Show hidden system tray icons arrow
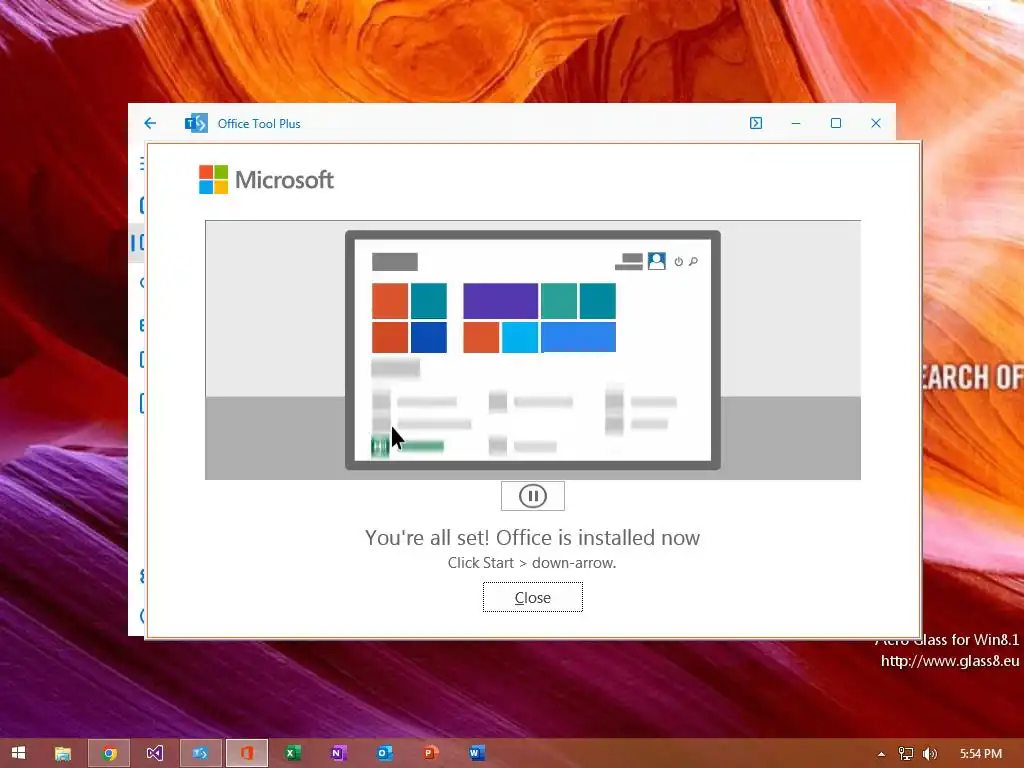This screenshot has height=768, width=1024. click(881, 754)
